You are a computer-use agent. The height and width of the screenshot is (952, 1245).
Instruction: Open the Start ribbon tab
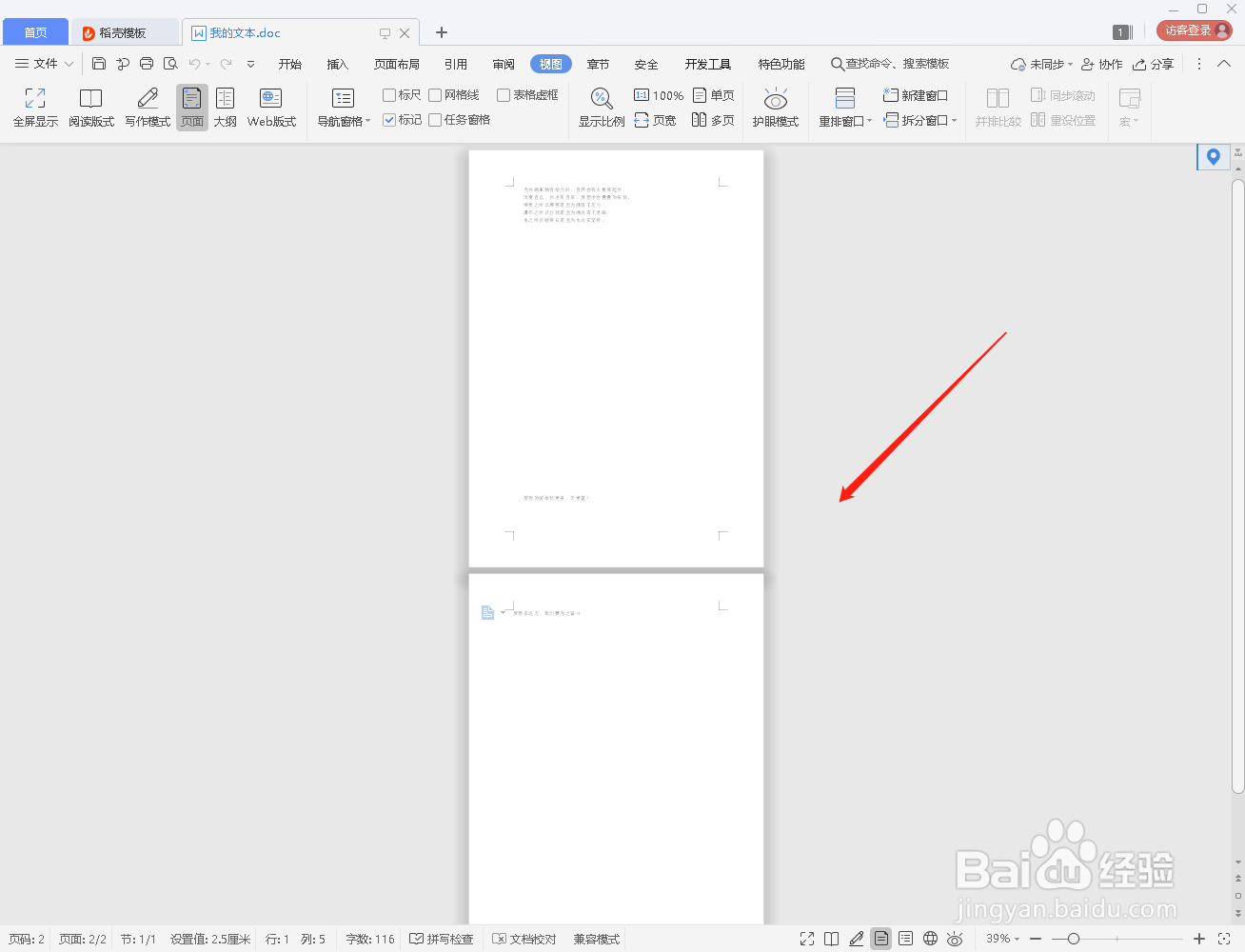click(290, 64)
